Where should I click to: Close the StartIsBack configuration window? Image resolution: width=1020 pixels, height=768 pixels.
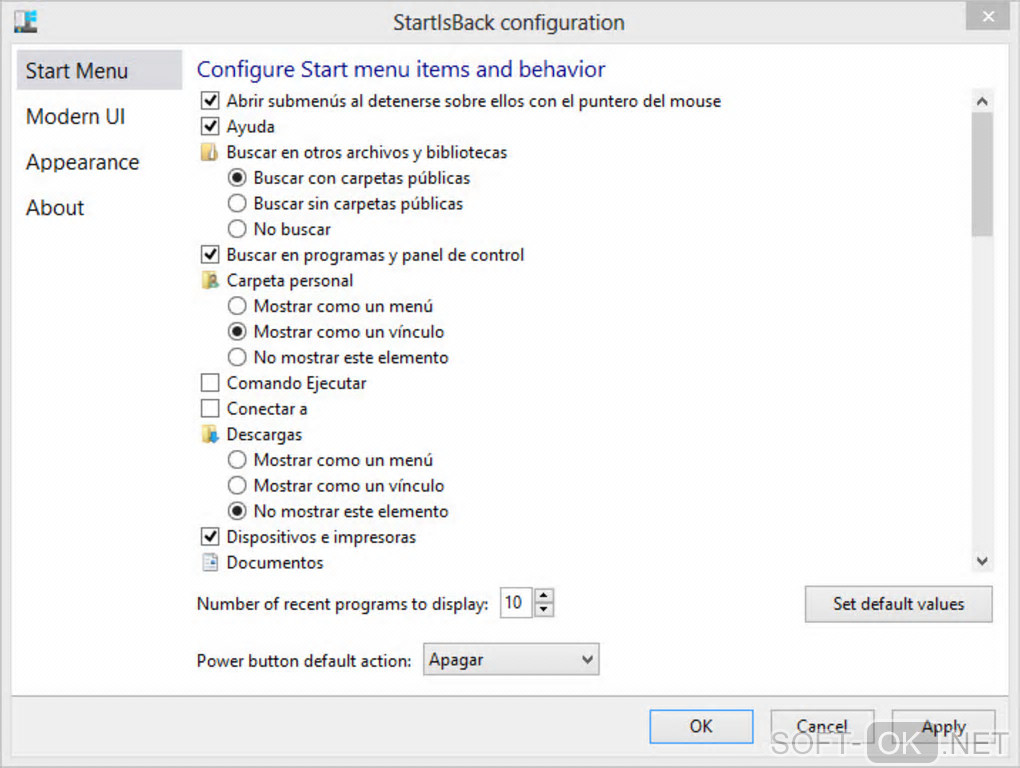tap(988, 16)
